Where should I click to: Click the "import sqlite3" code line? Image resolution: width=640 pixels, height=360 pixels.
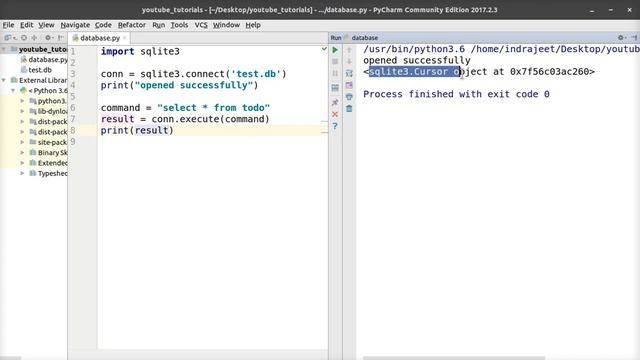[x=140, y=51]
